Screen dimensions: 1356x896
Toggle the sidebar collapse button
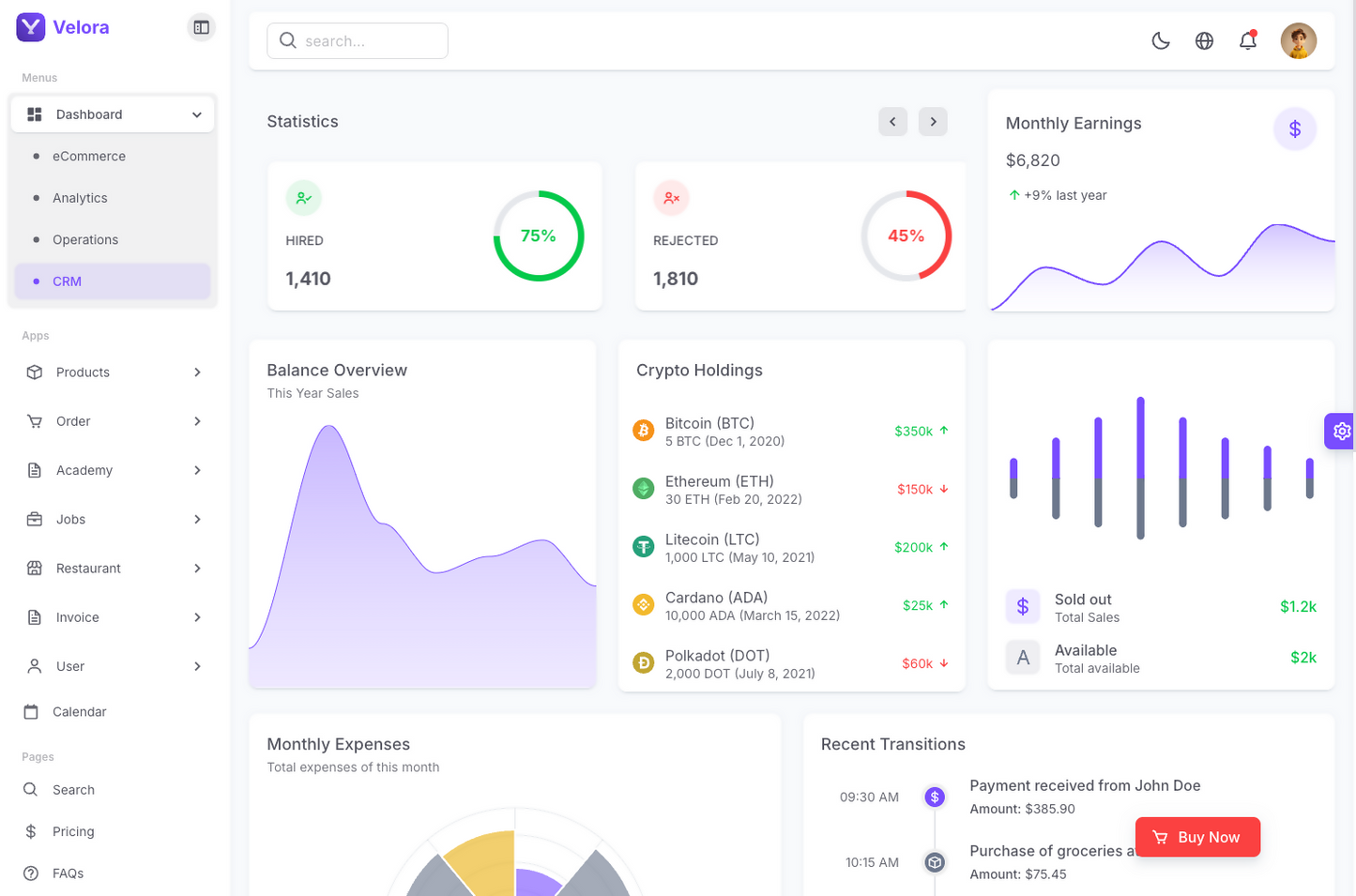point(201,27)
